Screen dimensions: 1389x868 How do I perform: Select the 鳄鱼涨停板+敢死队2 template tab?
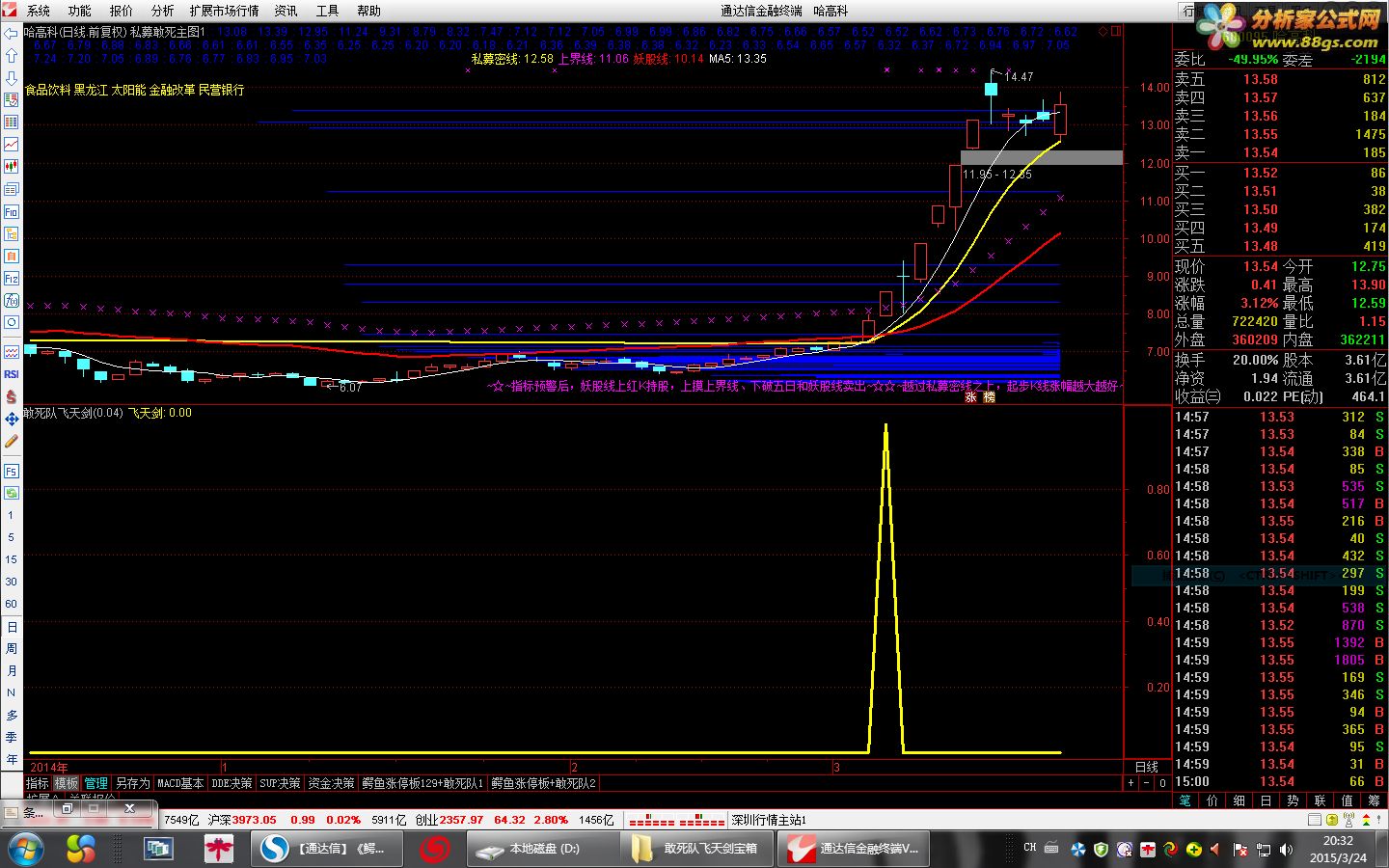coord(544,783)
